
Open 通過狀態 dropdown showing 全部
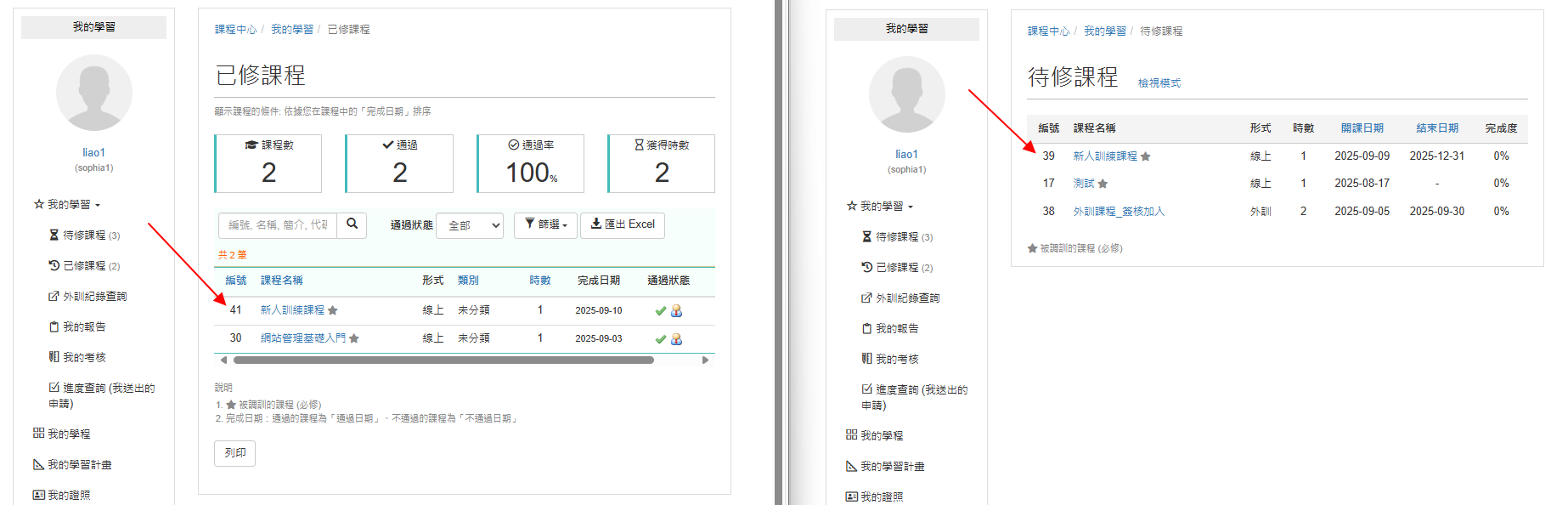[470, 225]
